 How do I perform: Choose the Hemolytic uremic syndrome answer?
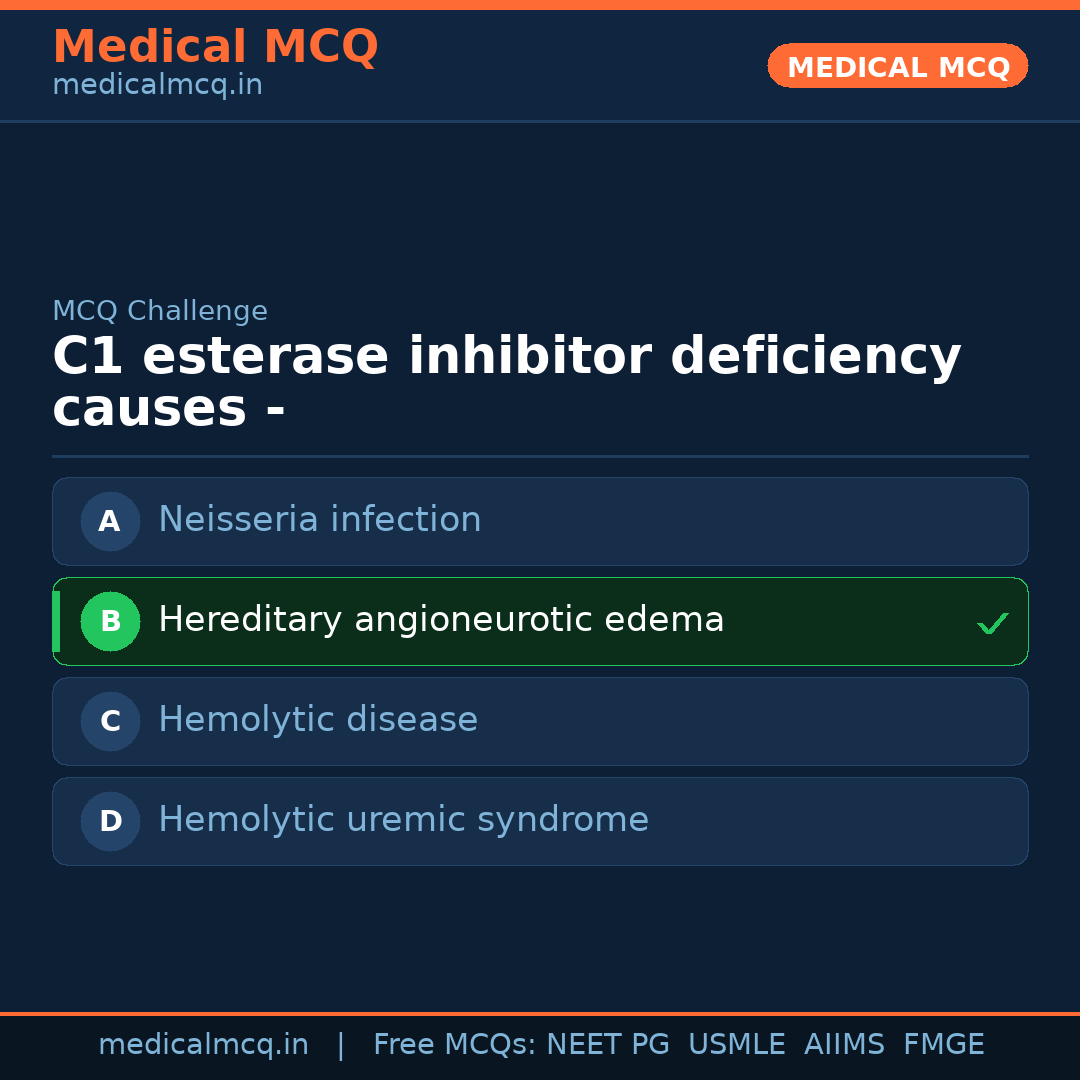[403, 820]
